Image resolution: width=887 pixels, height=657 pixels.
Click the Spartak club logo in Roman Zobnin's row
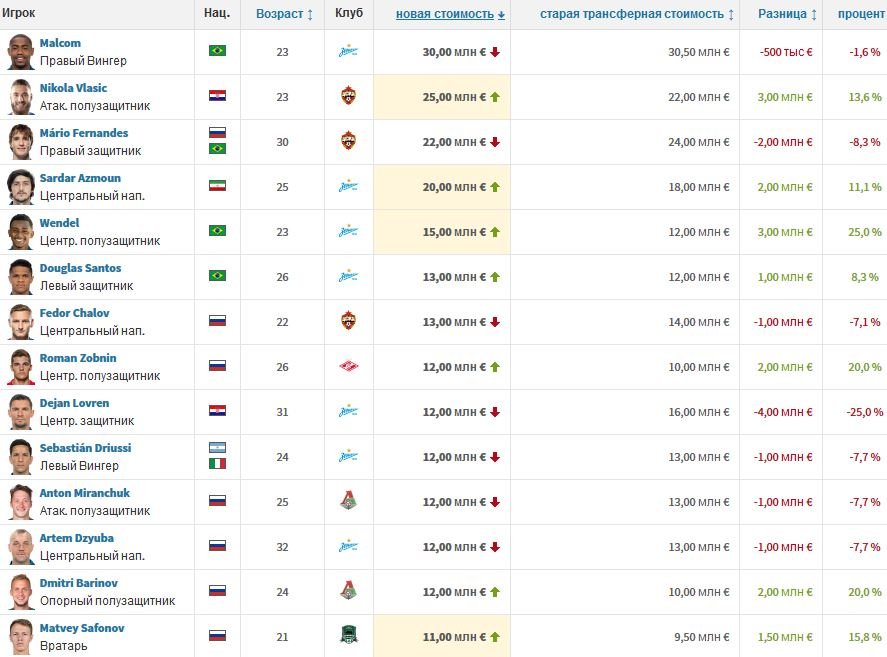pos(348,367)
